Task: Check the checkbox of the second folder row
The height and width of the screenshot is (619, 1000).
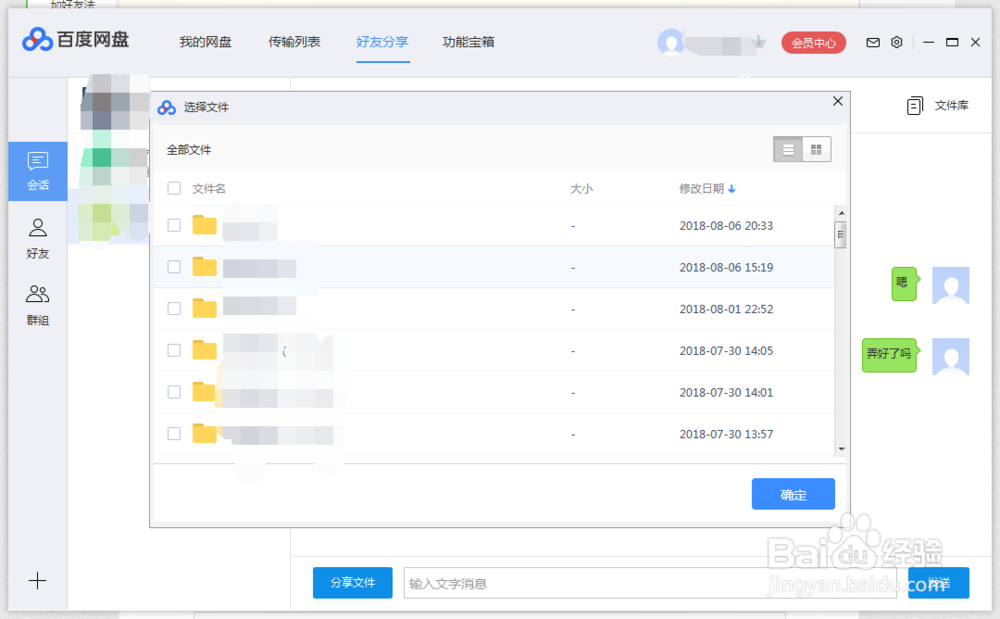Action: (x=174, y=267)
